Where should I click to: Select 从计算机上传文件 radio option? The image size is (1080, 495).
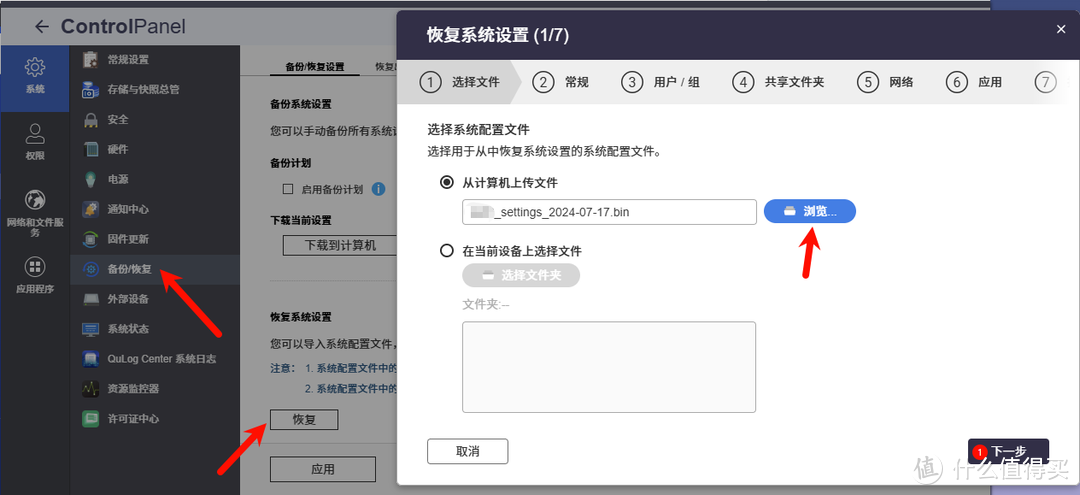pyautogui.click(x=447, y=183)
